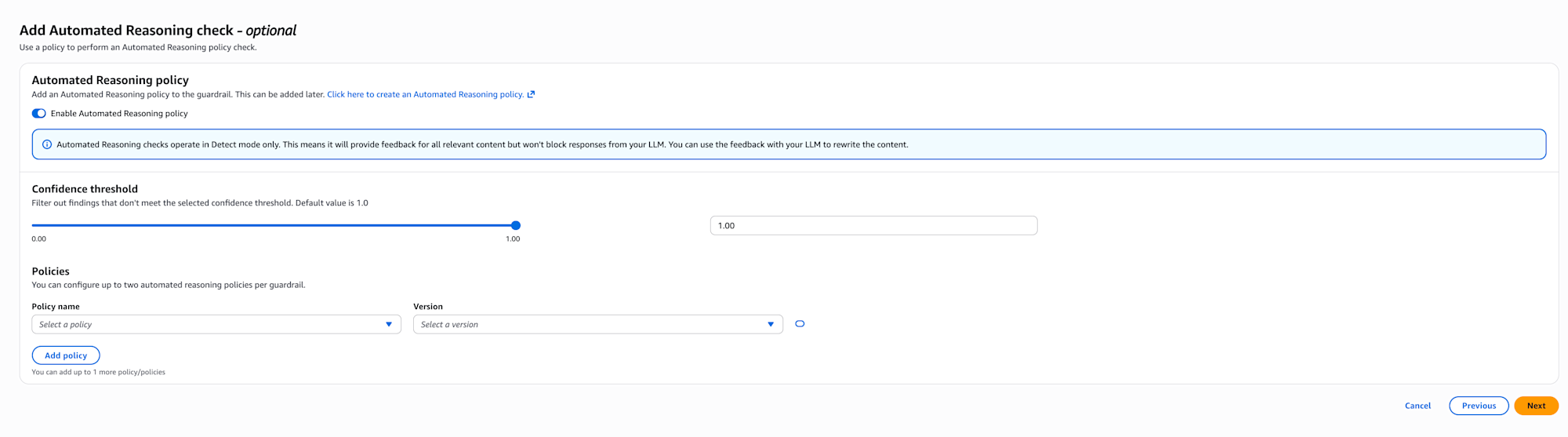Open 'Click here to create an Automated Reasoning policy' link

[425, 94]
